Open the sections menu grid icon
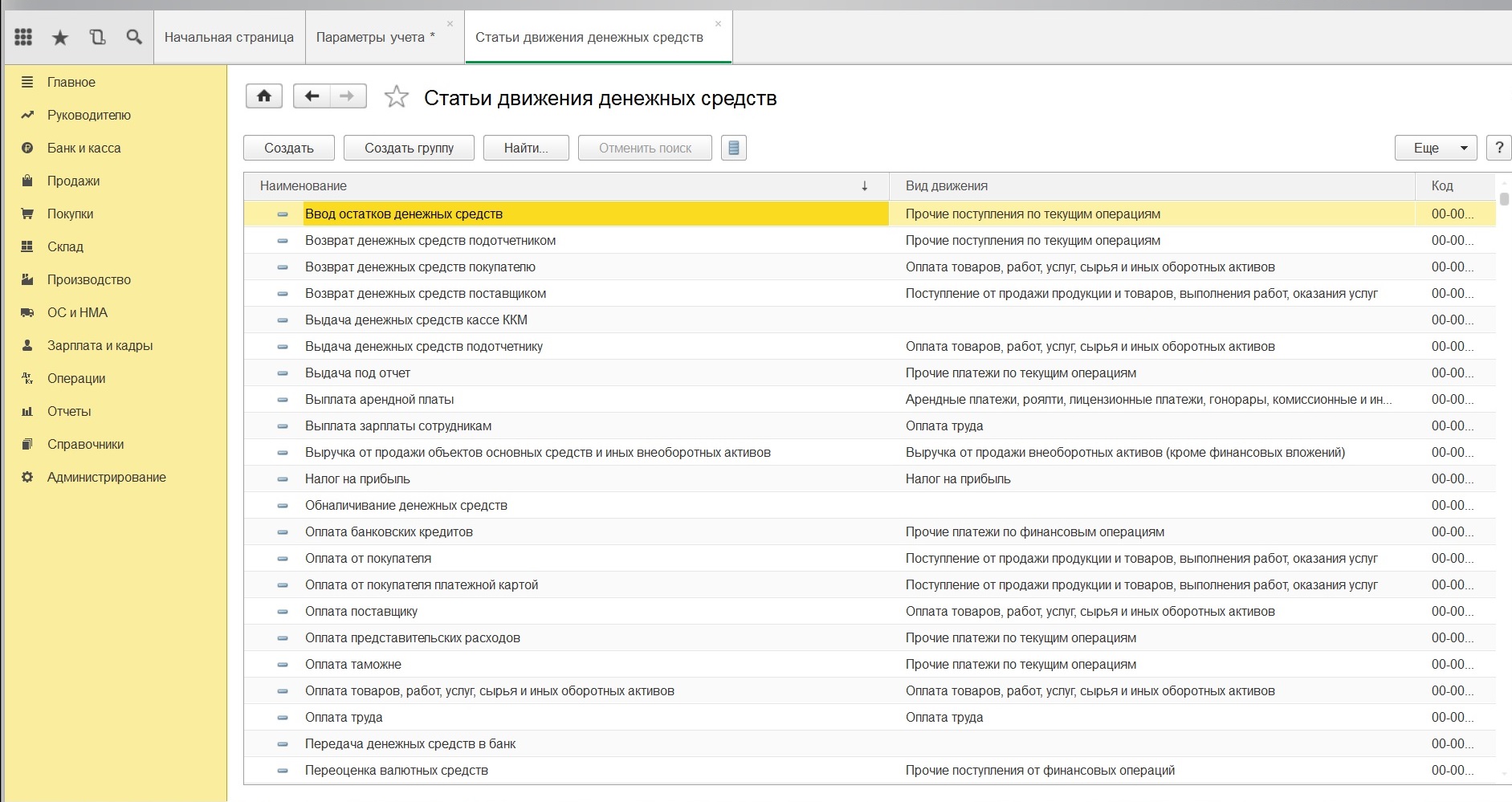Image resolution: width=1512 pixels, height=802 pixels. click(x=23, y=37)
